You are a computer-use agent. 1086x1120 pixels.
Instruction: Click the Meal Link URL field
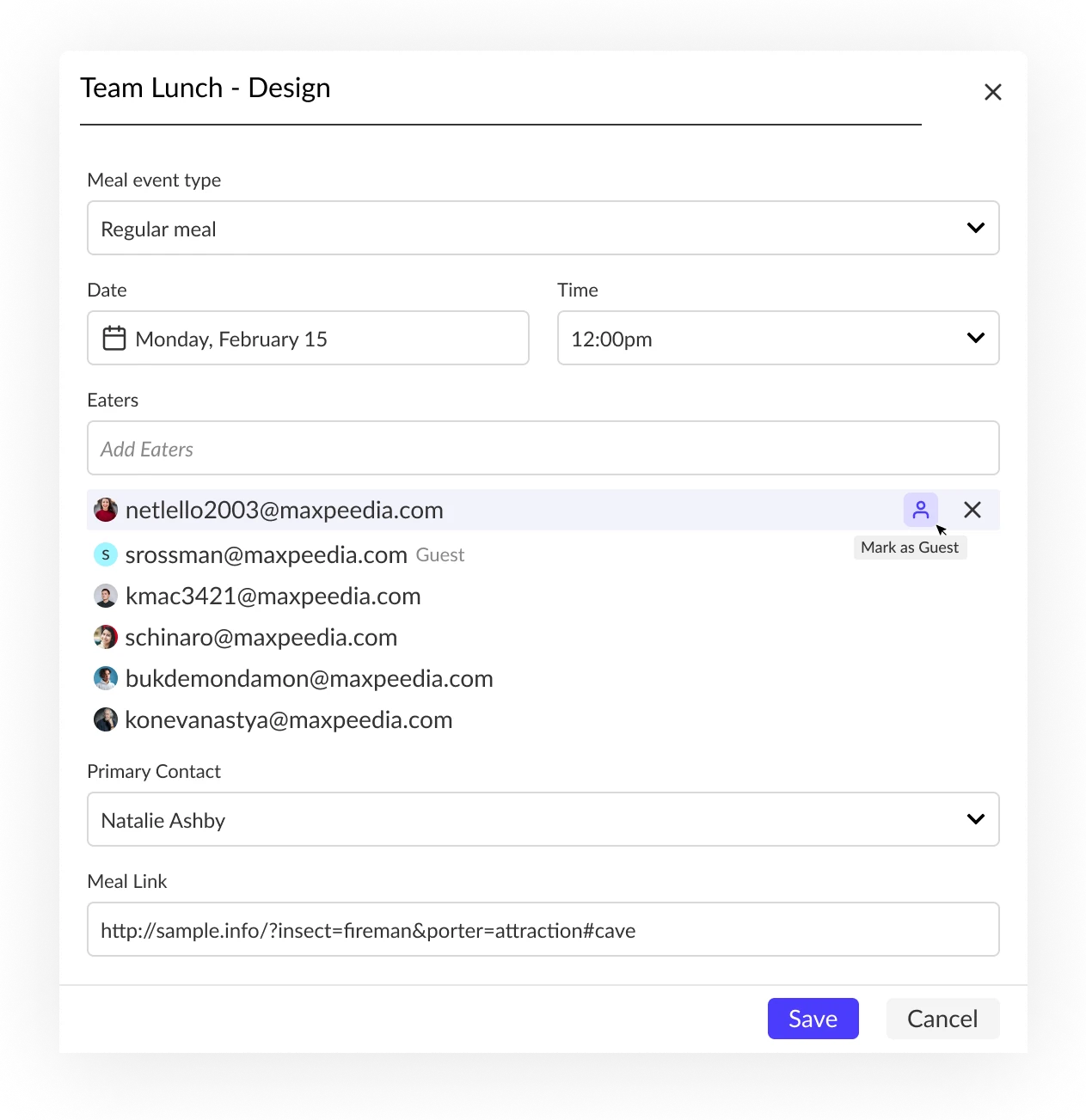pyautogui.click(x=543, y=929)
